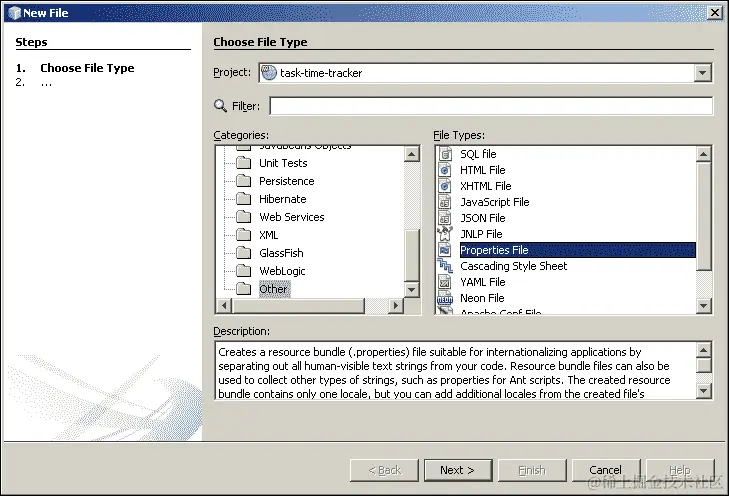Click the Persistence folder icon
The width and height of the screenshot is (729, 496).
pos(243,181)
